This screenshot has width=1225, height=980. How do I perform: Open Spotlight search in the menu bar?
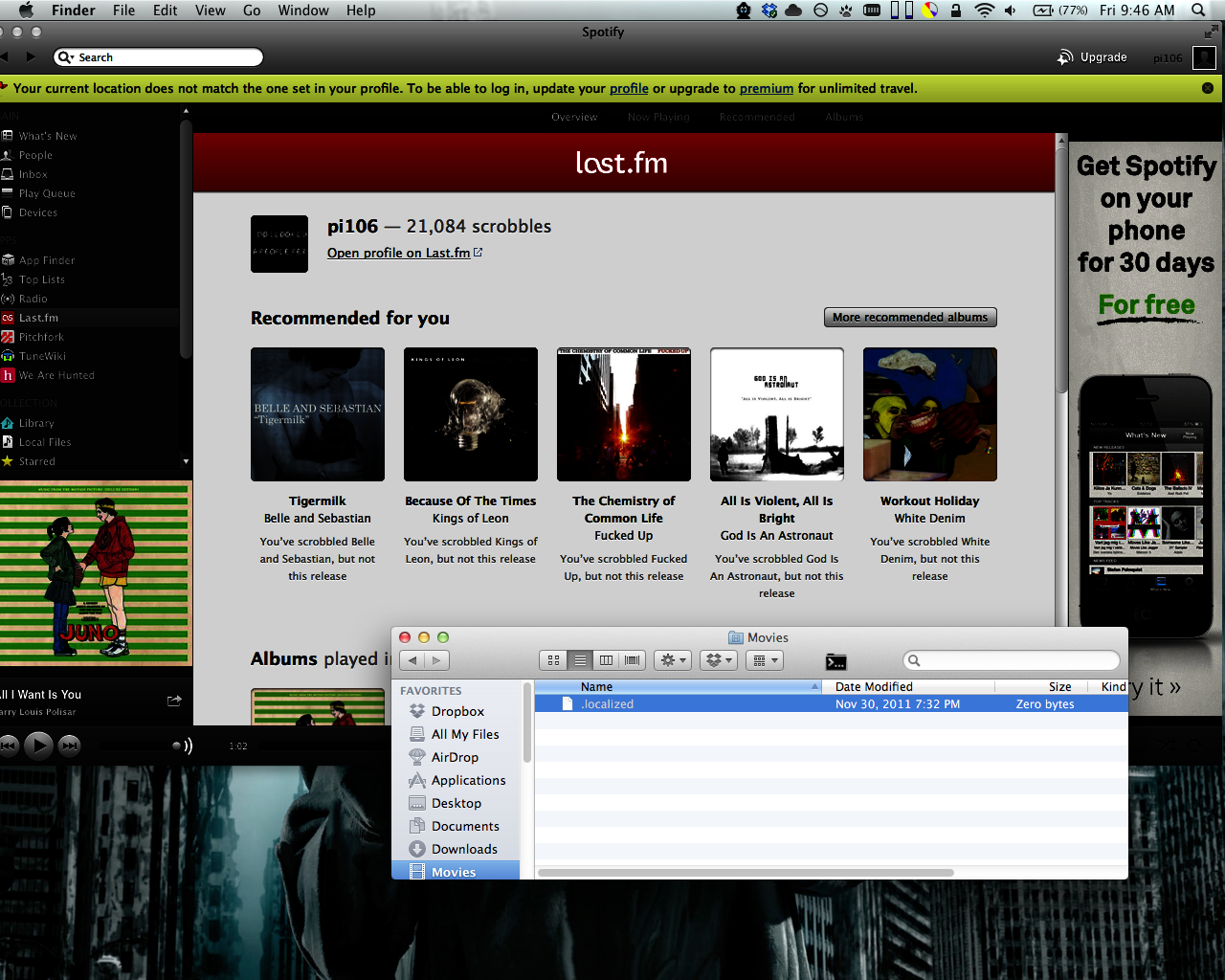pos(1198,11)
